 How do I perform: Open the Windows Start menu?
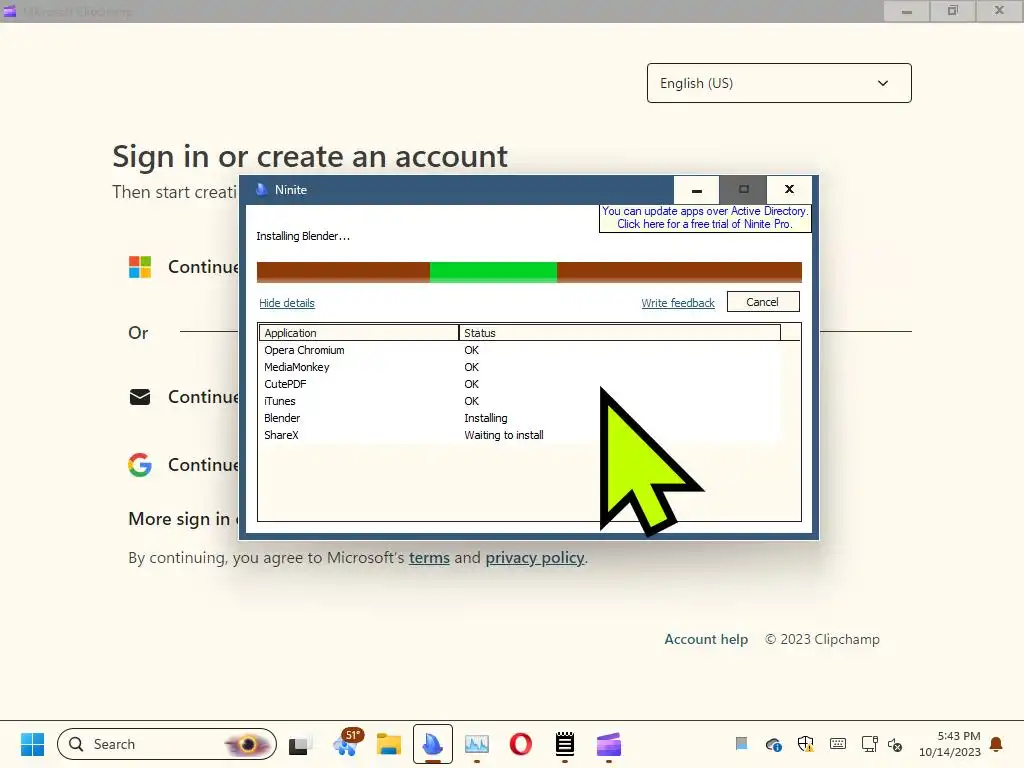[x=32, y=744]
